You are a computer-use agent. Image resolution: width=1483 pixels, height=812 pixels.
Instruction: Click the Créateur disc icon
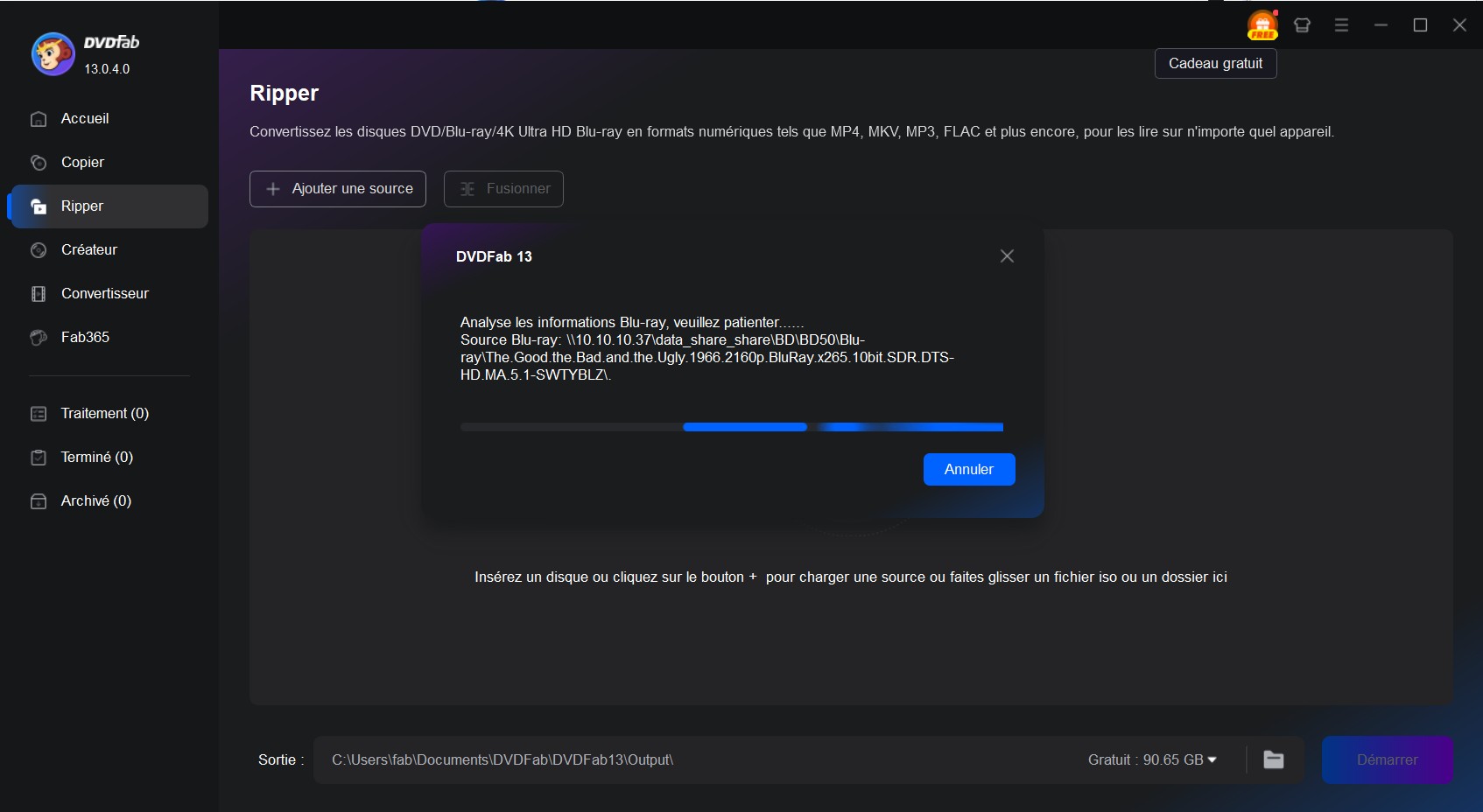39,250
